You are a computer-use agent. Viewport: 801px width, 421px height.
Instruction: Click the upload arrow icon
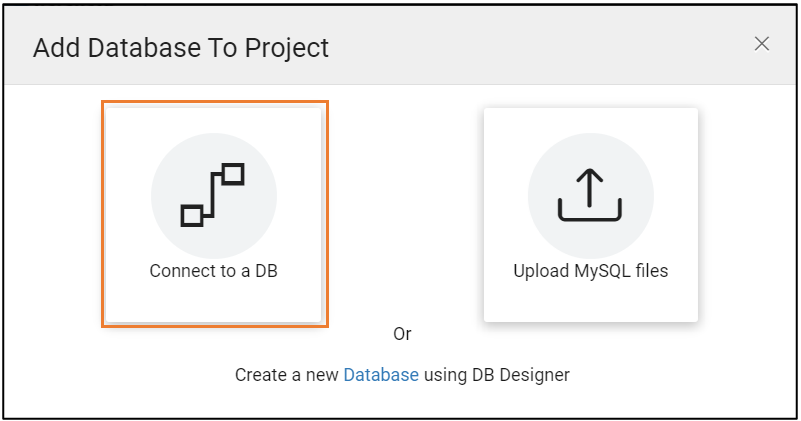click(590, 194)
